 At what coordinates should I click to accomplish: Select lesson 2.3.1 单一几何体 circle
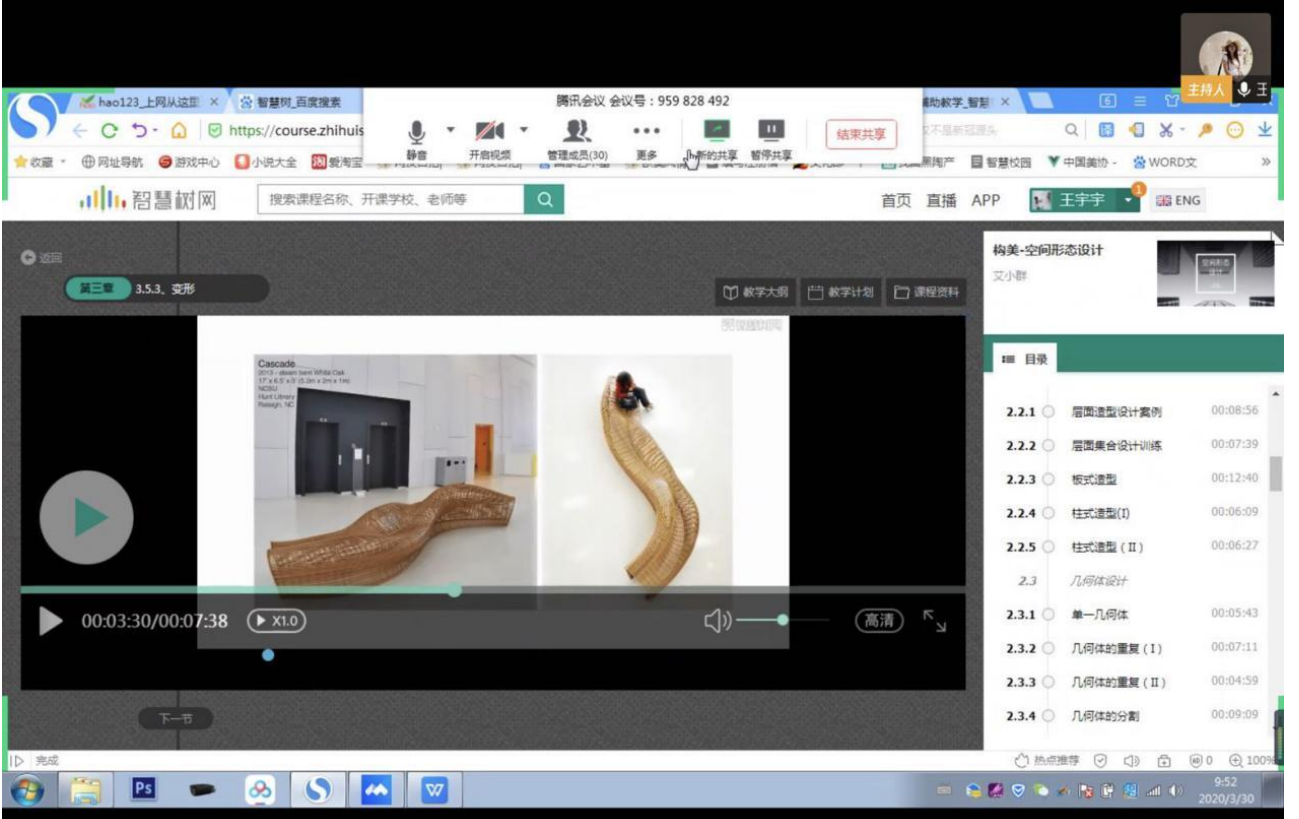coord(1048,614)
